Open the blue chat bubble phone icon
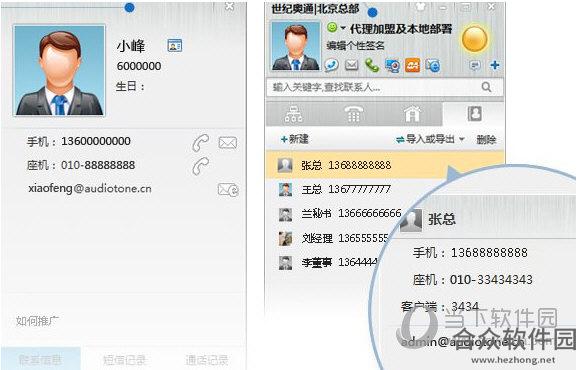The width and height of the screenshot is (581, 370). pos(331,65)
